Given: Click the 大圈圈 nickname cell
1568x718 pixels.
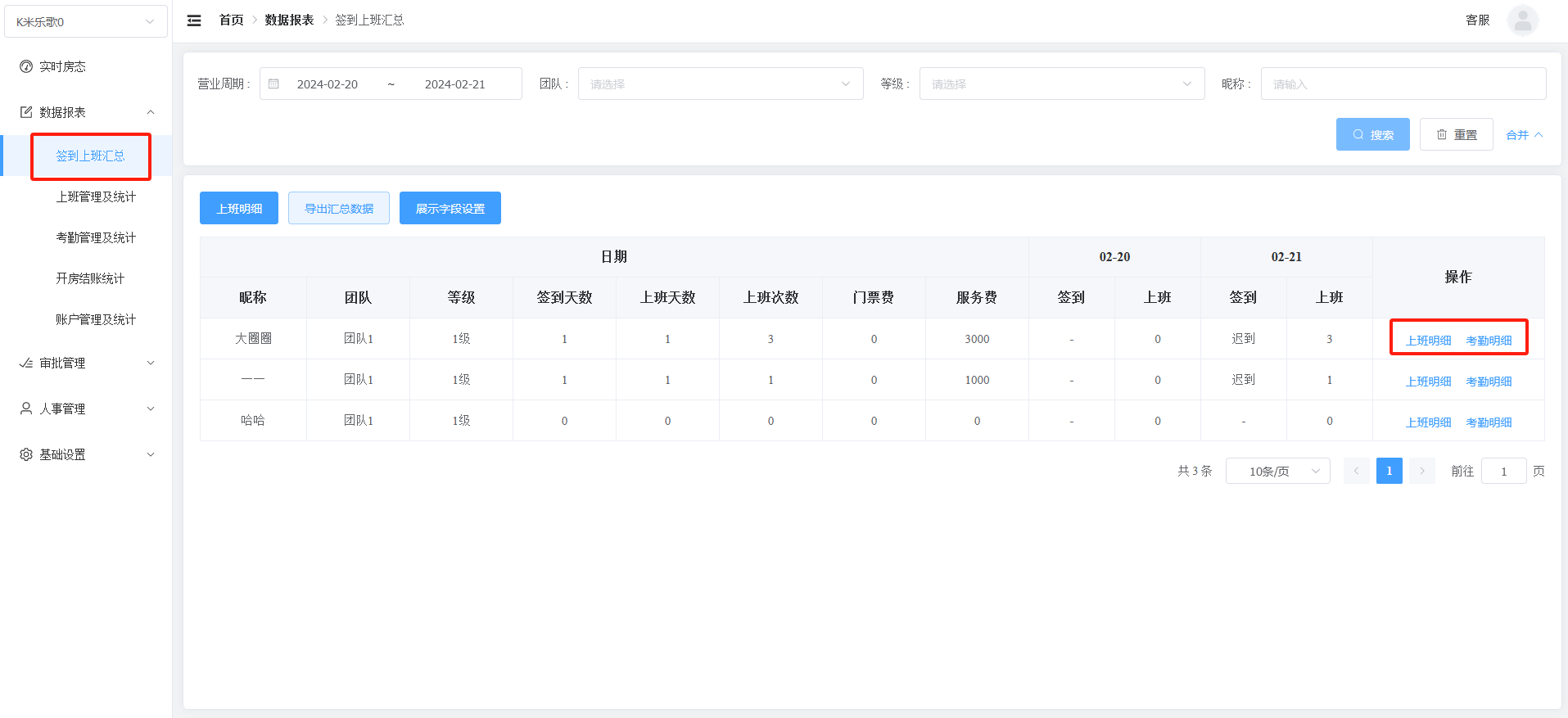Looking at the screenshot, I should (x=253, y=338).
